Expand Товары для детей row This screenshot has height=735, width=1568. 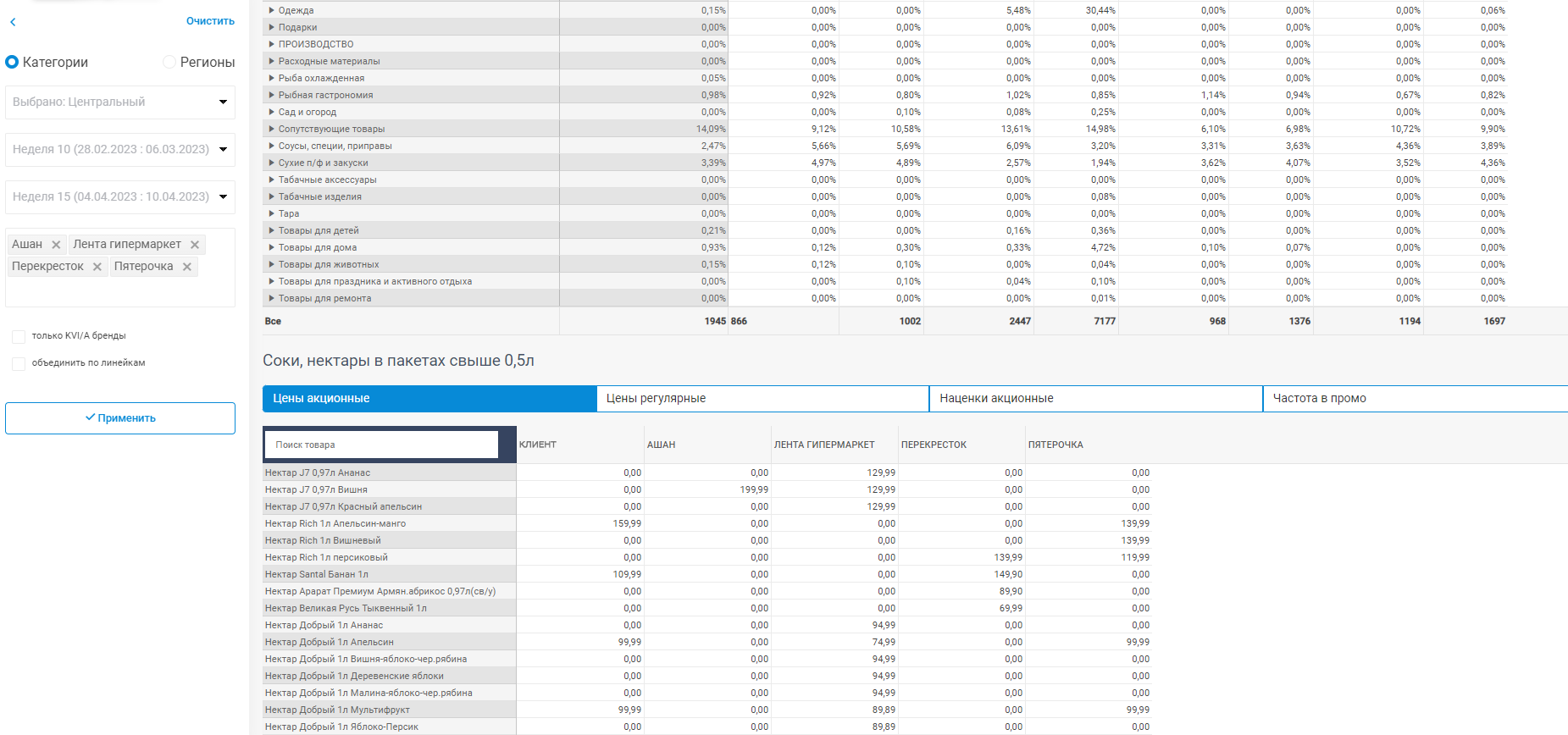click(272, 230)
